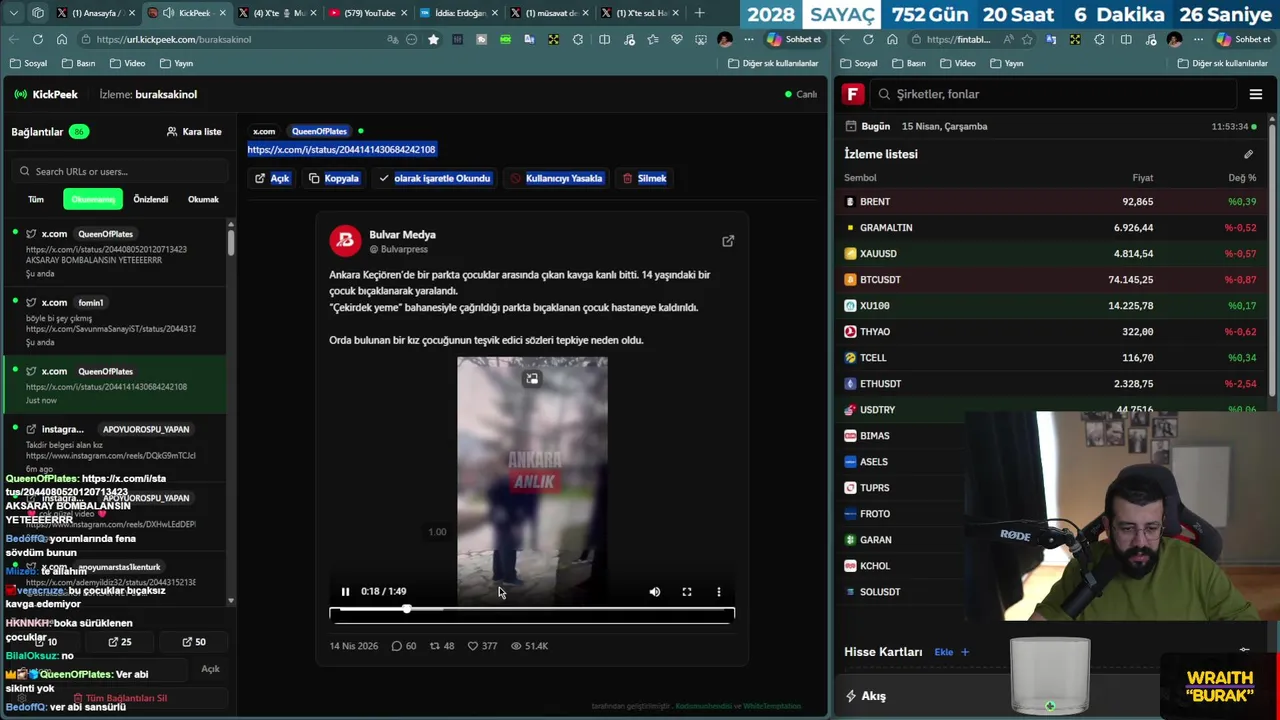1280x720 pixels.
Task: Open the Kara liste blacklist
Action: click(x=194, y=131)
